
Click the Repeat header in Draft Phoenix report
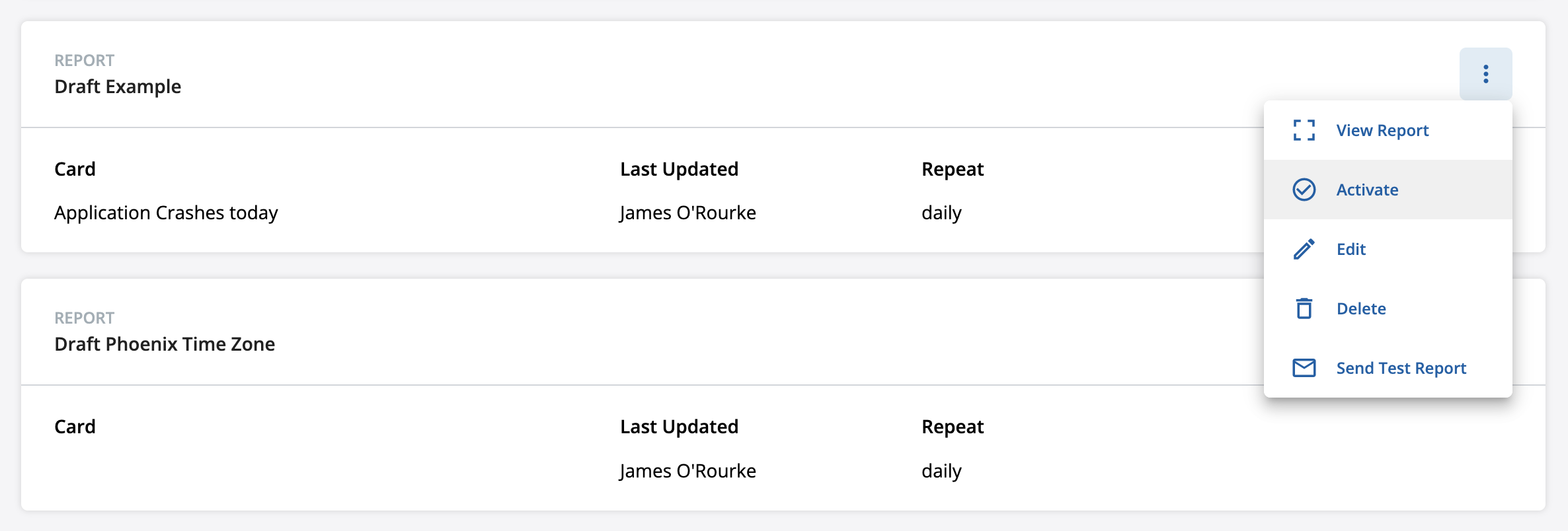pyautogui.click(x=953, y=427)
